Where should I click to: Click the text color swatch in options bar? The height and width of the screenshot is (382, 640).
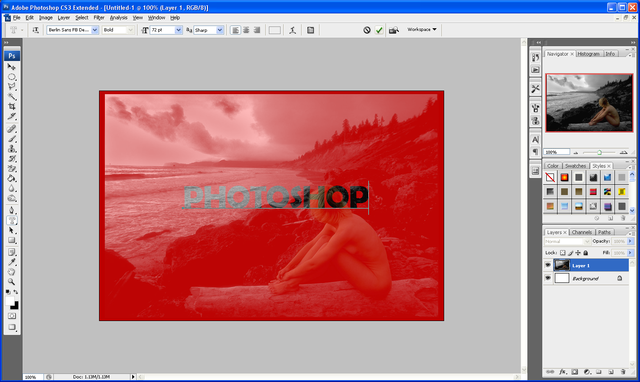pyautogui.click(x=275, y=30)
